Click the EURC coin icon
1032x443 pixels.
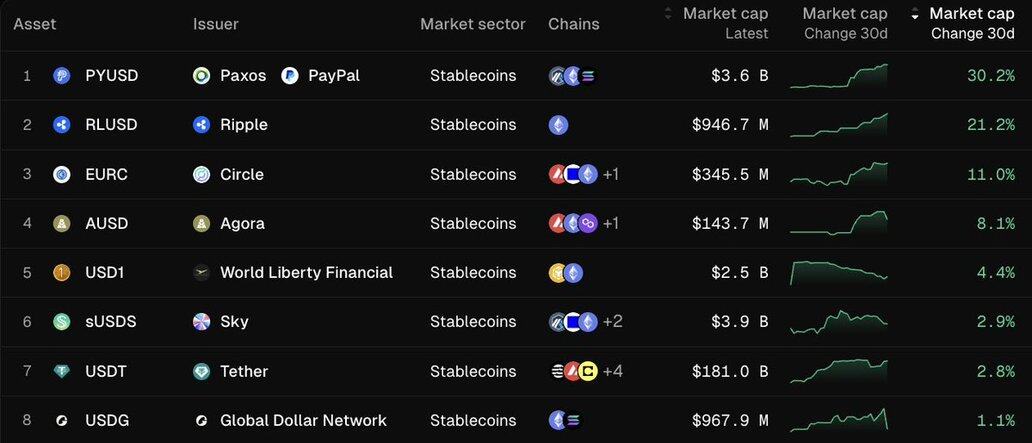click(x=62, y=174)
